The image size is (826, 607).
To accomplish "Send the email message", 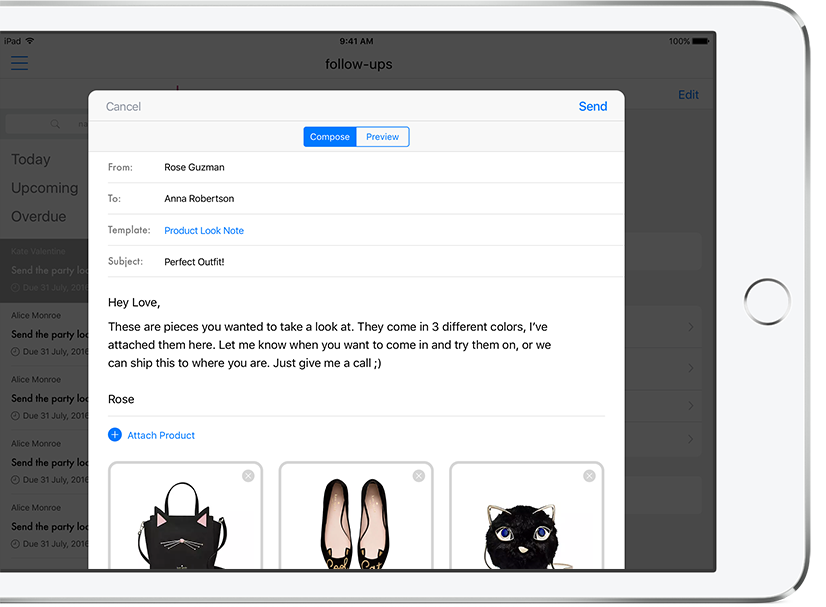I will pos(593,106).
